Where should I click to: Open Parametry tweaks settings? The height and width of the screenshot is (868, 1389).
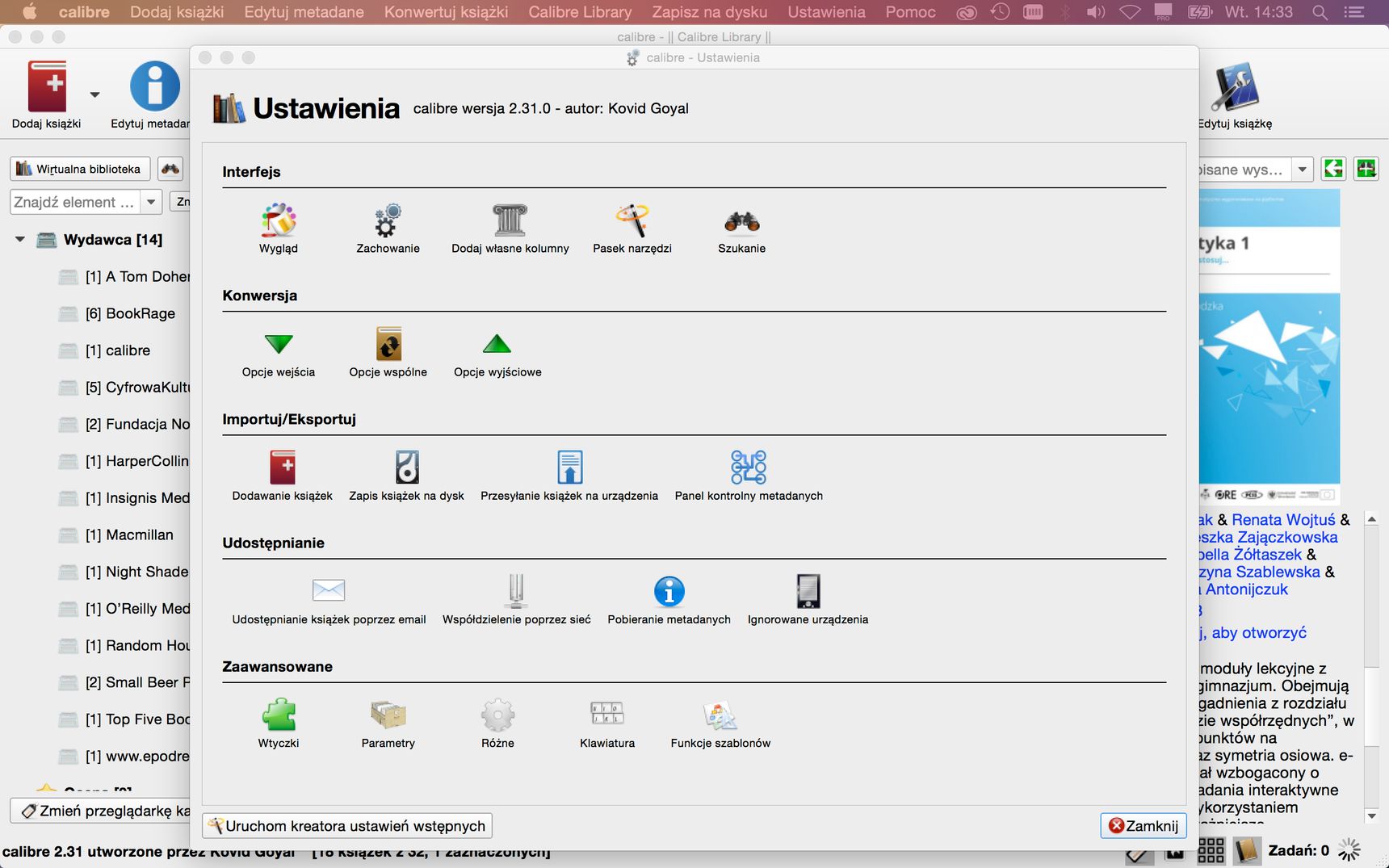pos(388,723)
